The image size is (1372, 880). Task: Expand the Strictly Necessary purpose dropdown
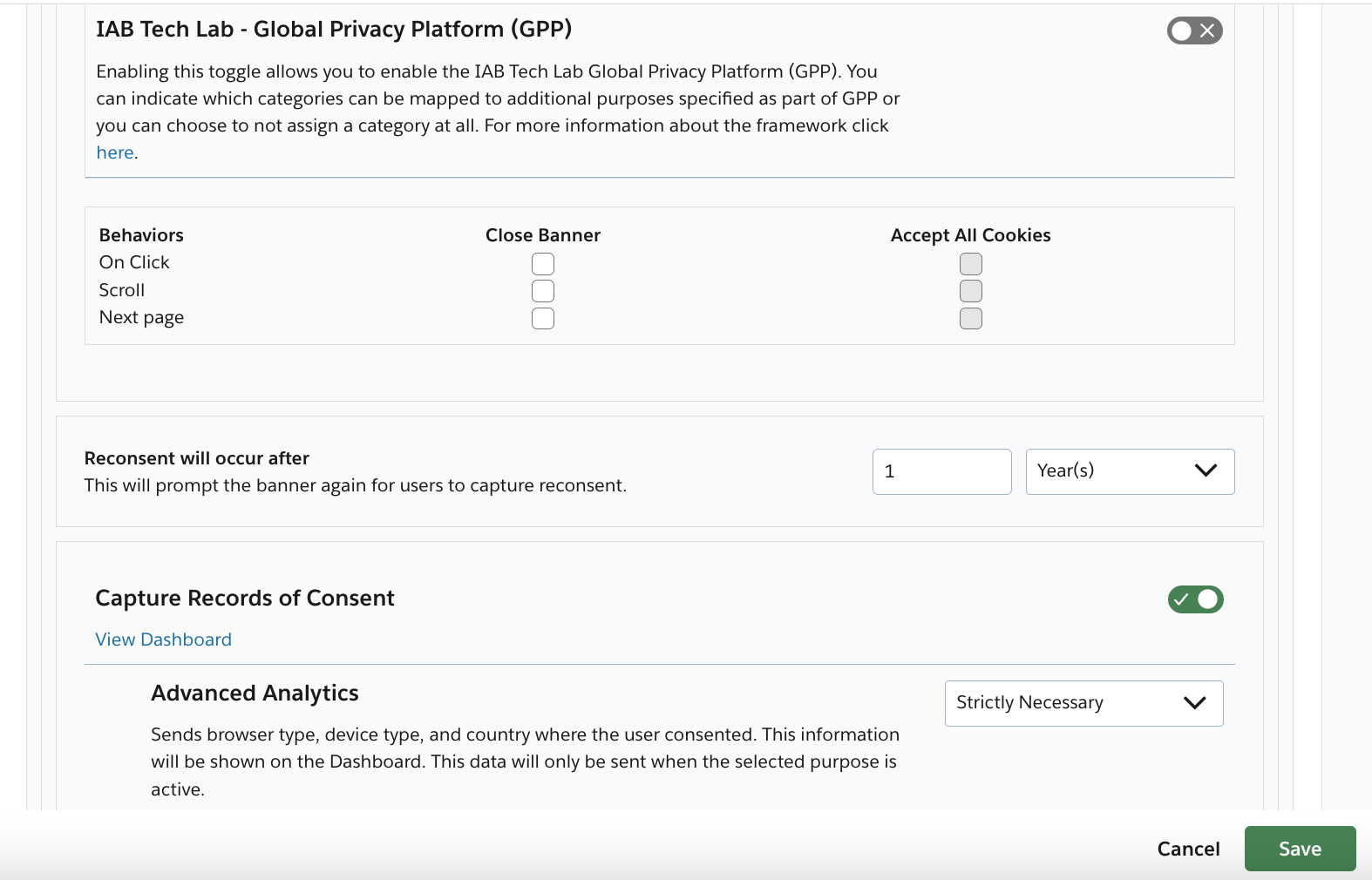(x=1083, y=703)
